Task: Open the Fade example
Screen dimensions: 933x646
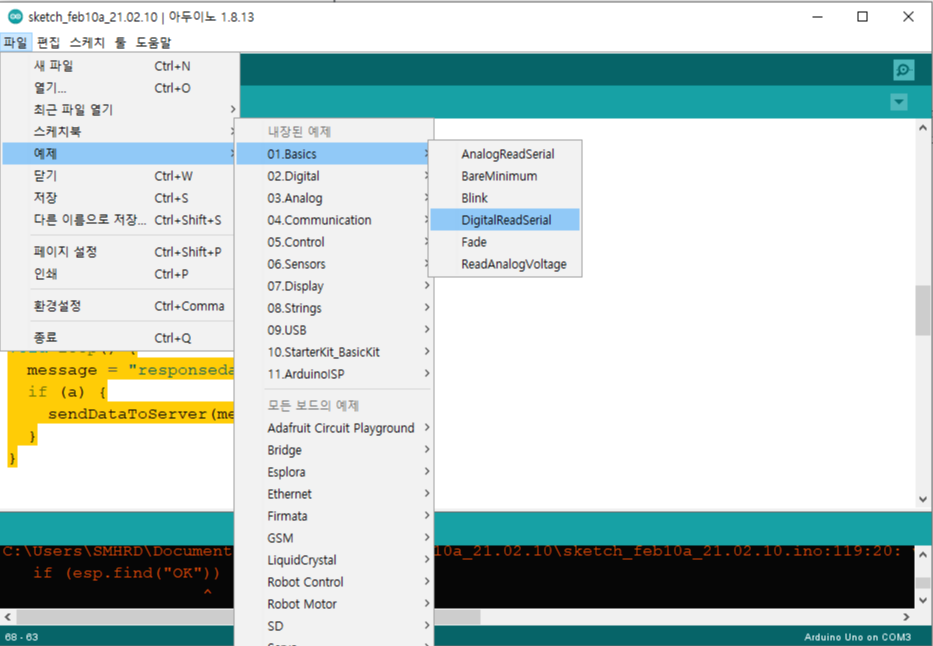Action: click(x=505, y=242)
